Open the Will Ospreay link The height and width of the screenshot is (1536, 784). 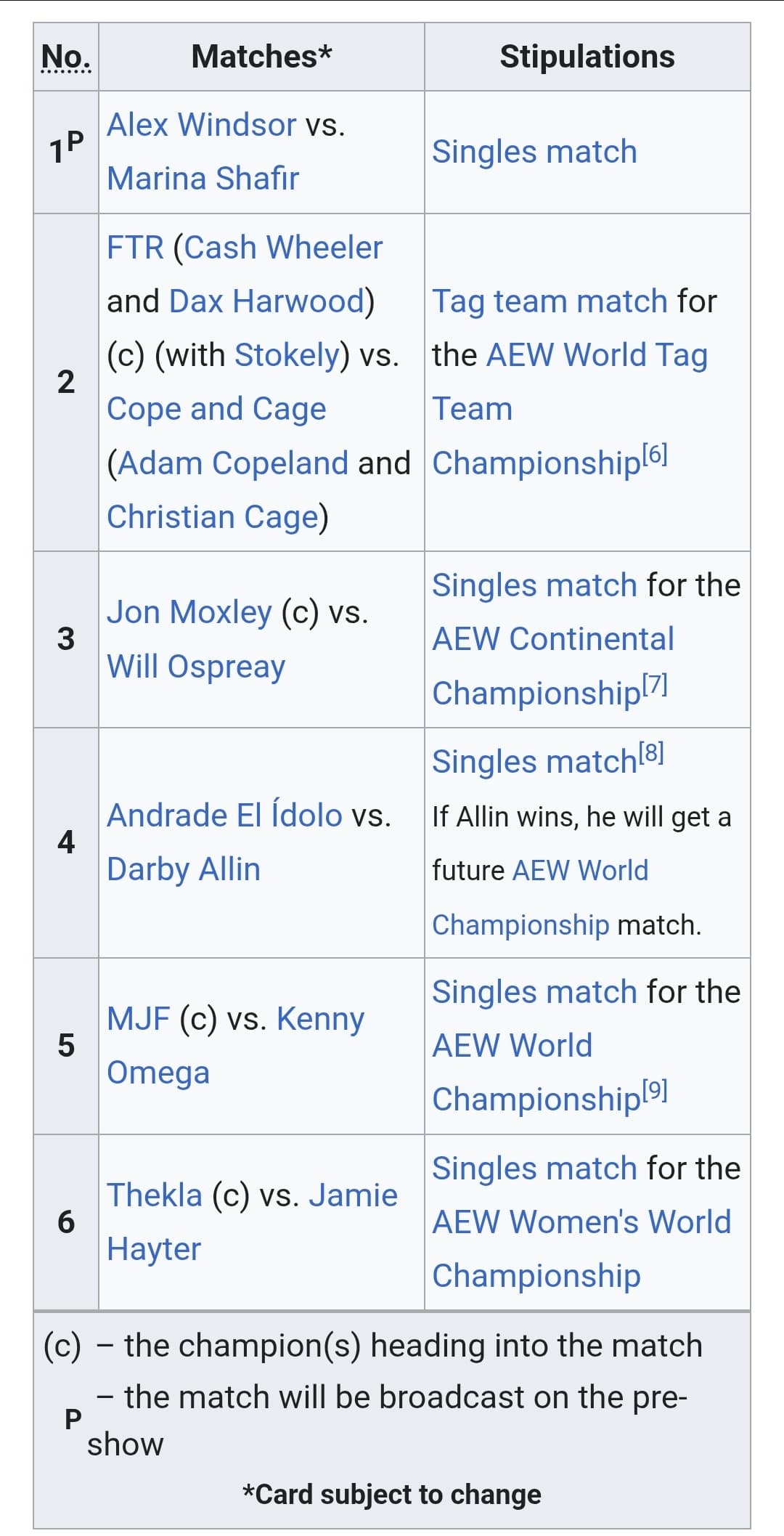point(196,667)
